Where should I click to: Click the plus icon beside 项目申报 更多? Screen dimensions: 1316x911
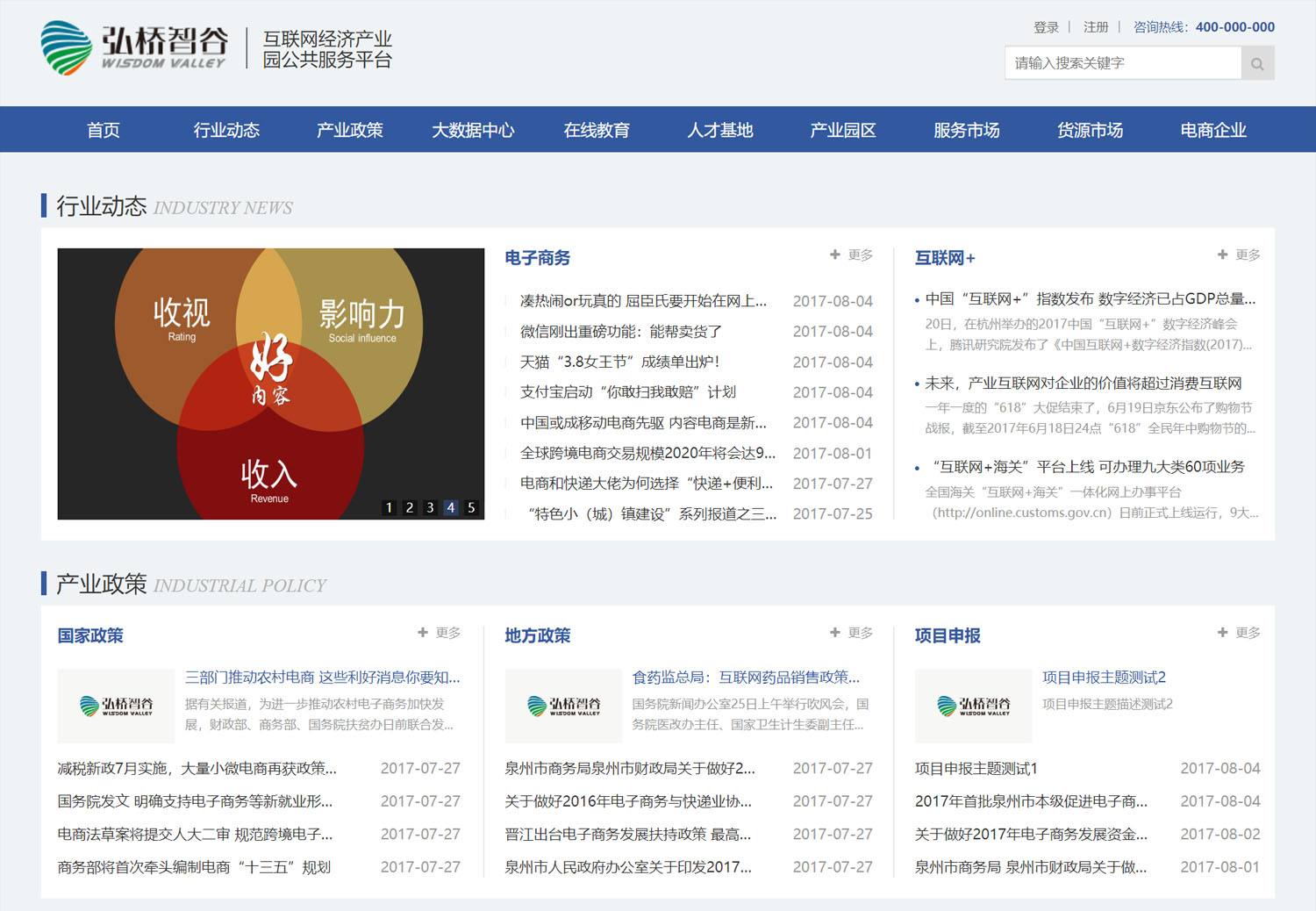[x=1222, y=632]
